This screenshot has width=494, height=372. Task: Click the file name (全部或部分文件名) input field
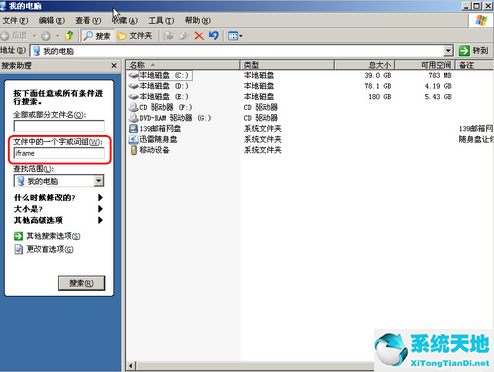(59, 126)
